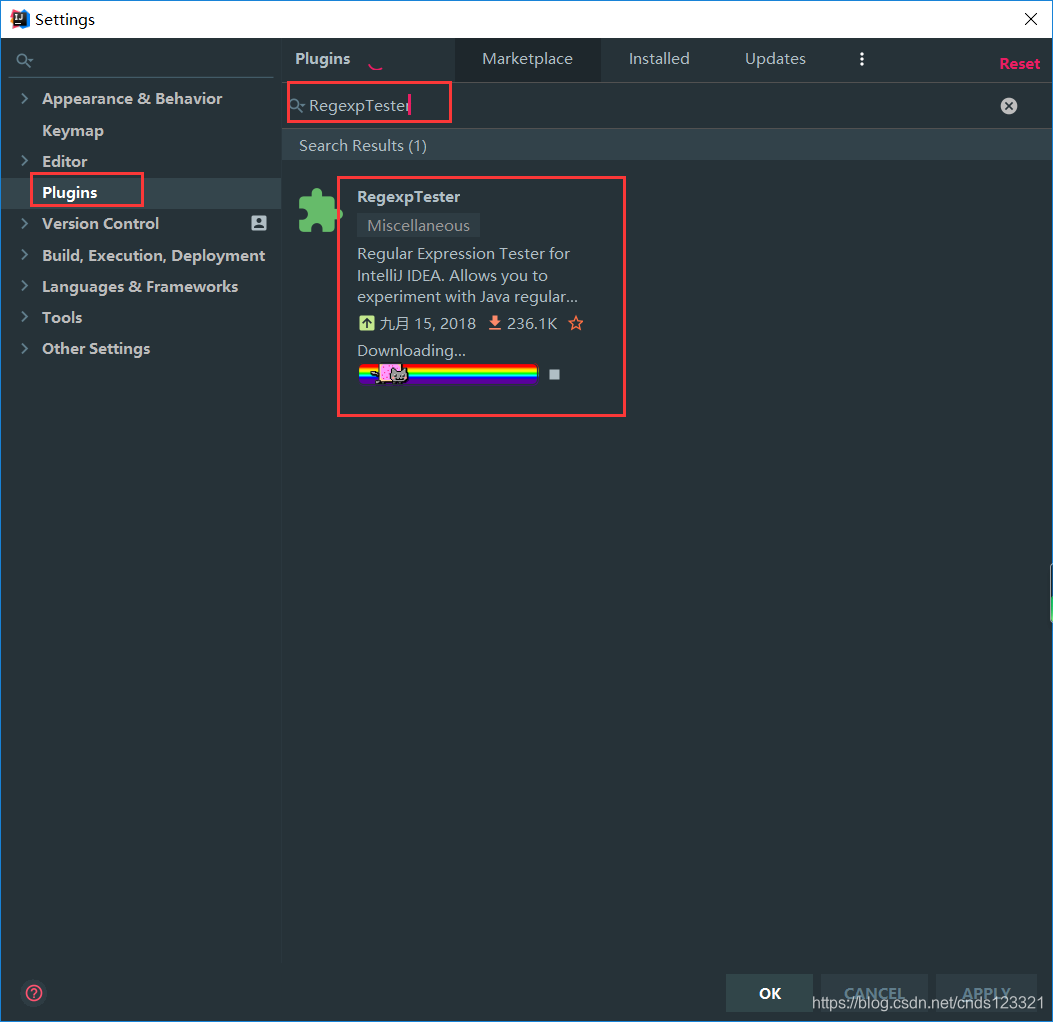Image resolution: width=1053 pixels, height=1022 pixels.
Task: Stop the RegexpTester download with the square button
Action: coord(554,374)
